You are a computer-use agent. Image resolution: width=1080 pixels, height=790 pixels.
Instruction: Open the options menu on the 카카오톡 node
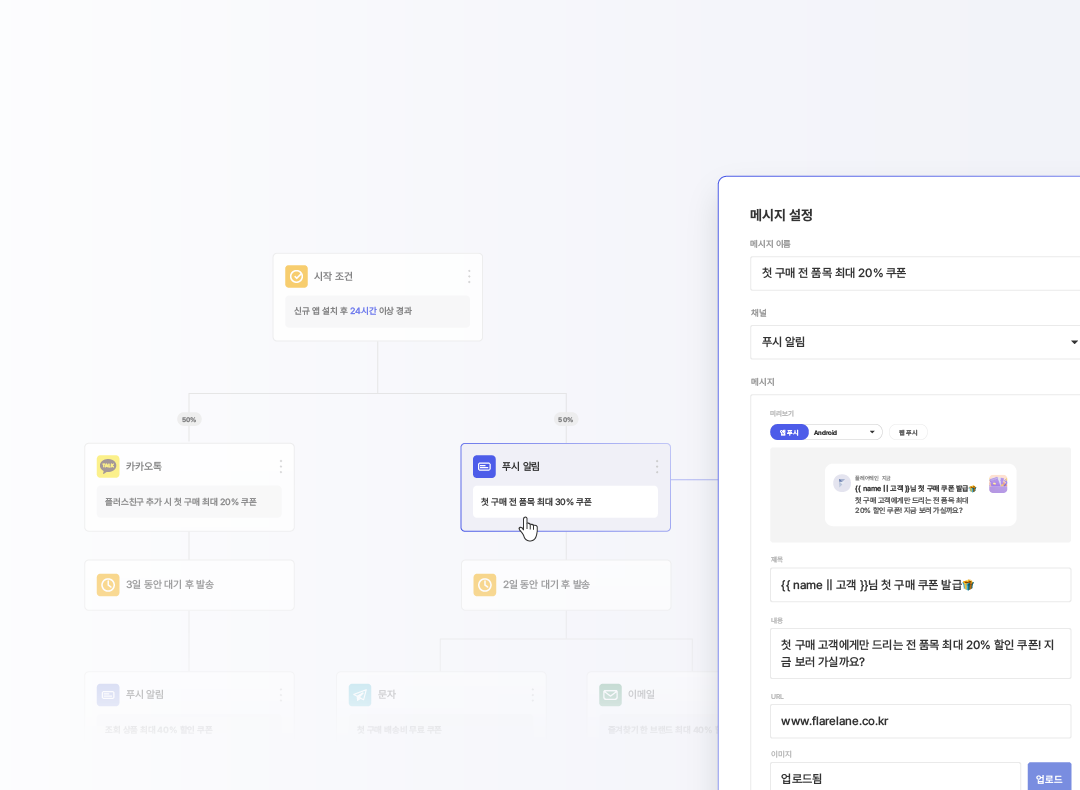tap(281, 466)
